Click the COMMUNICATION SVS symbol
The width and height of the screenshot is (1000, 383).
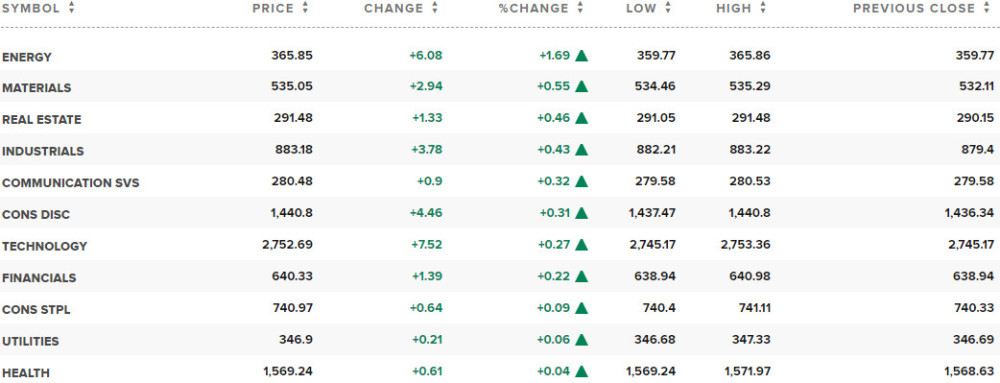(70, 183)
